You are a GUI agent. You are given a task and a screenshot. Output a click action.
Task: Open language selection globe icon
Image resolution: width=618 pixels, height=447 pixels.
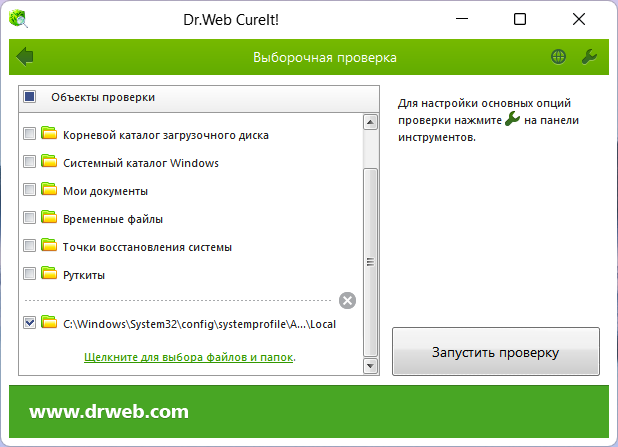point(558,57)
